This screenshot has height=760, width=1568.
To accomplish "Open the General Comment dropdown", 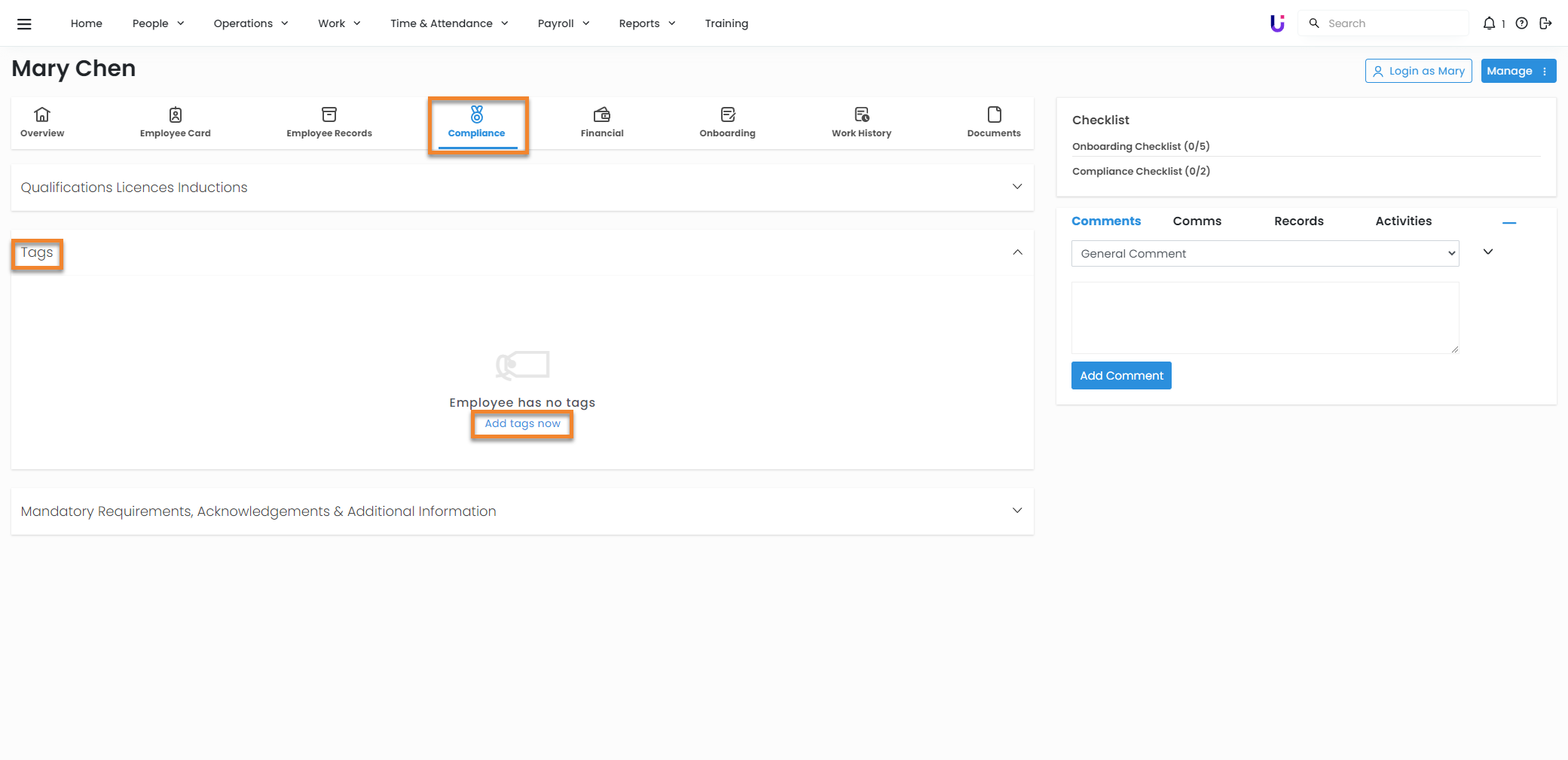I will [x=1264, y=254].
